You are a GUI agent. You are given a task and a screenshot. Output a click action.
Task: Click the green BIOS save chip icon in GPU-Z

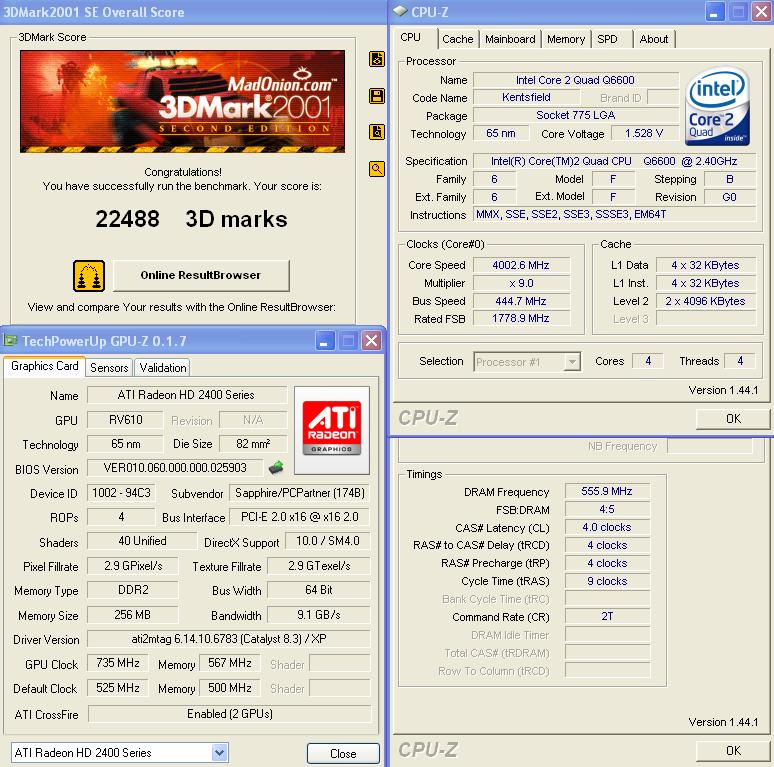pyautogui.click(x=276, y=467)
